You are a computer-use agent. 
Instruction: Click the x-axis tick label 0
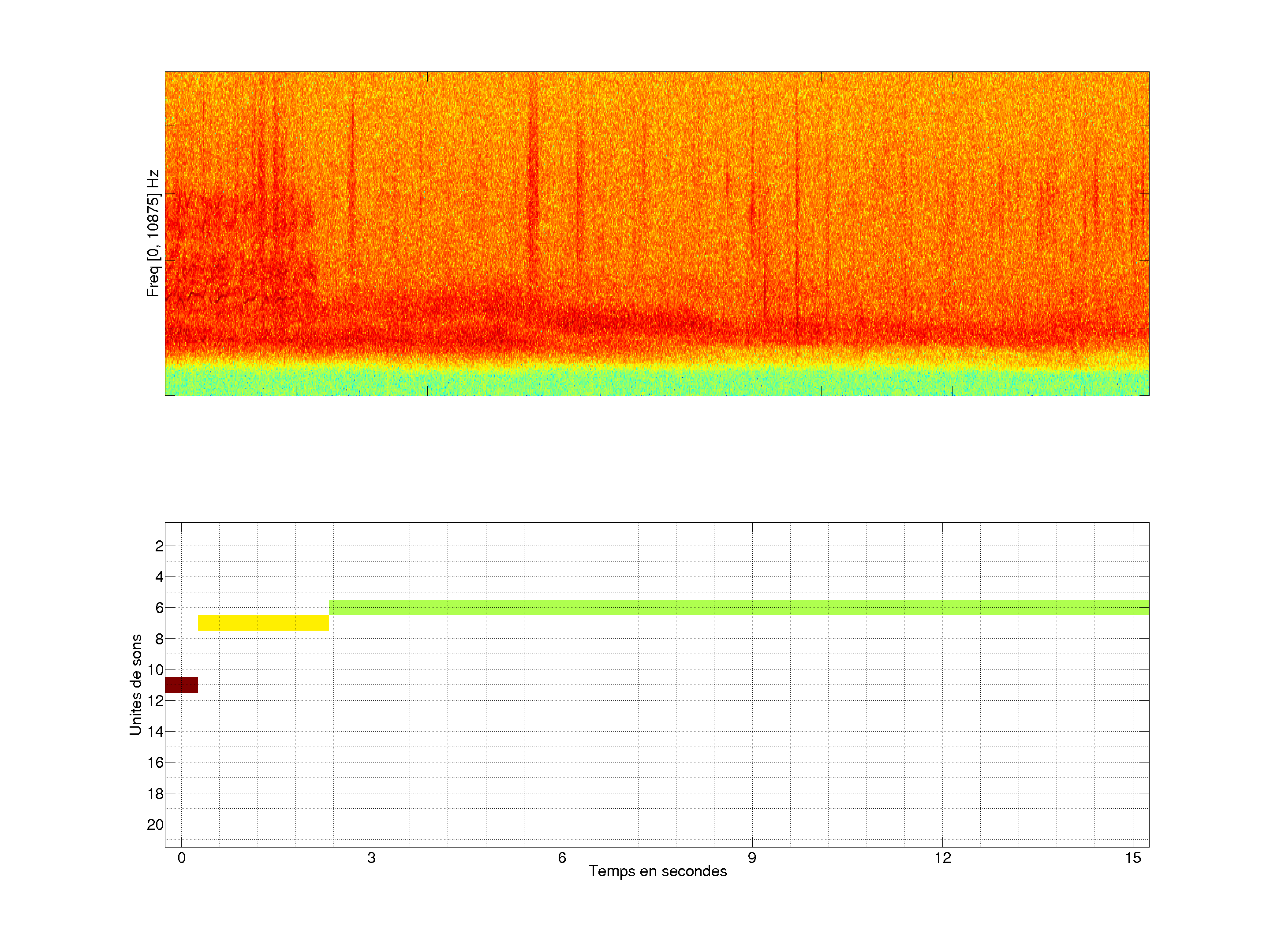tap(181, 858)
